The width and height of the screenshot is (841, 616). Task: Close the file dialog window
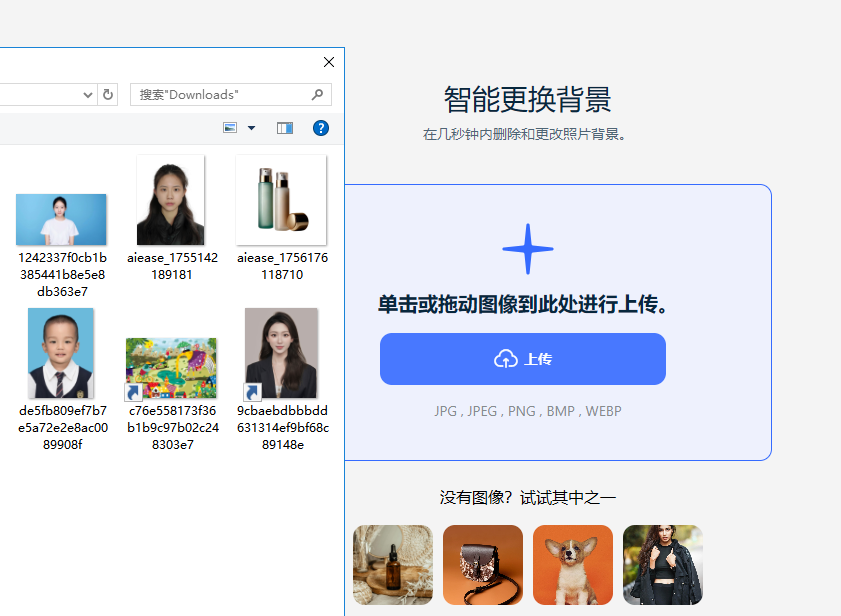(x=329, y=62)
